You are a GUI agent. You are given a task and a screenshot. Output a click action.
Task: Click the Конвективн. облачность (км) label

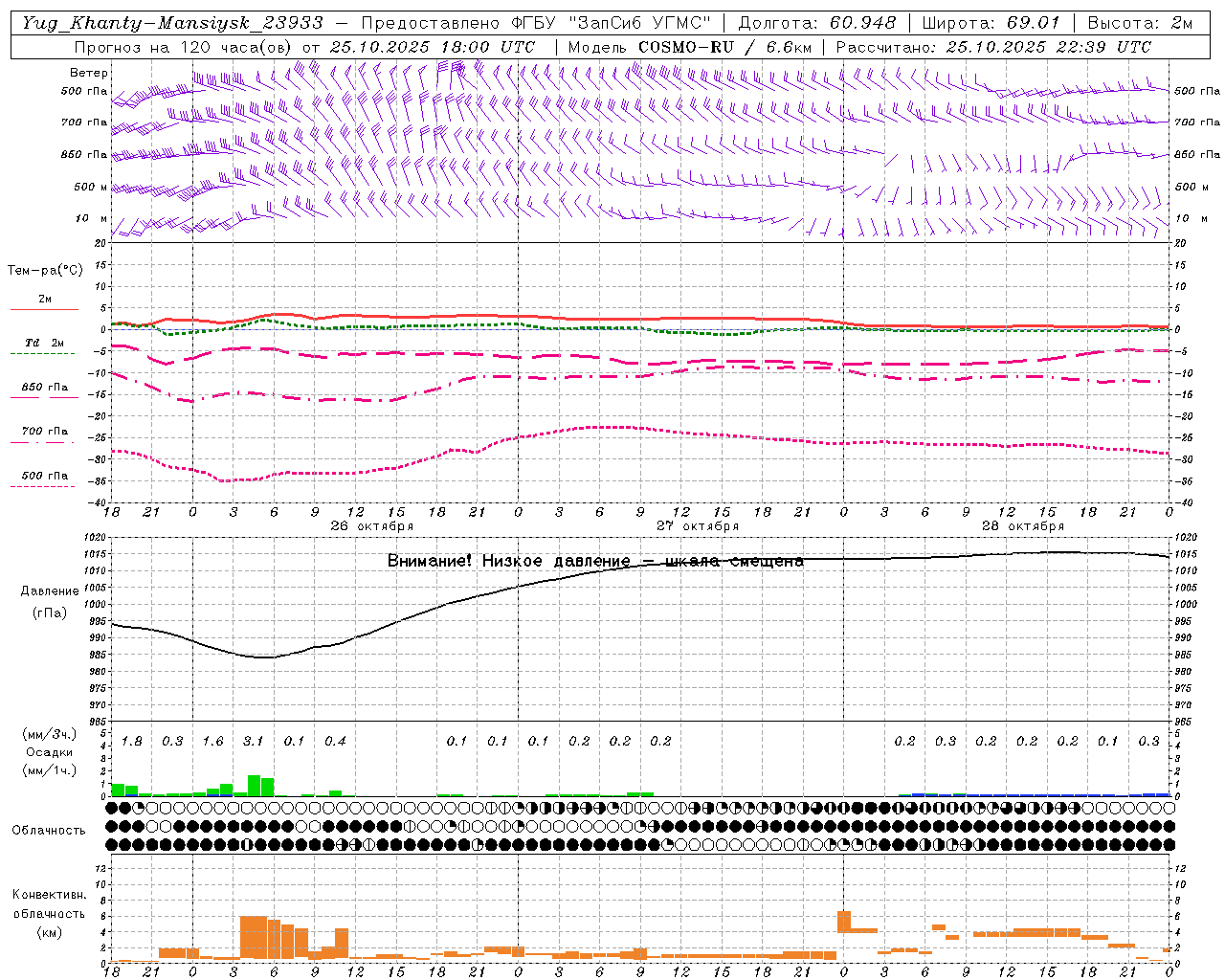pos(48,913)
